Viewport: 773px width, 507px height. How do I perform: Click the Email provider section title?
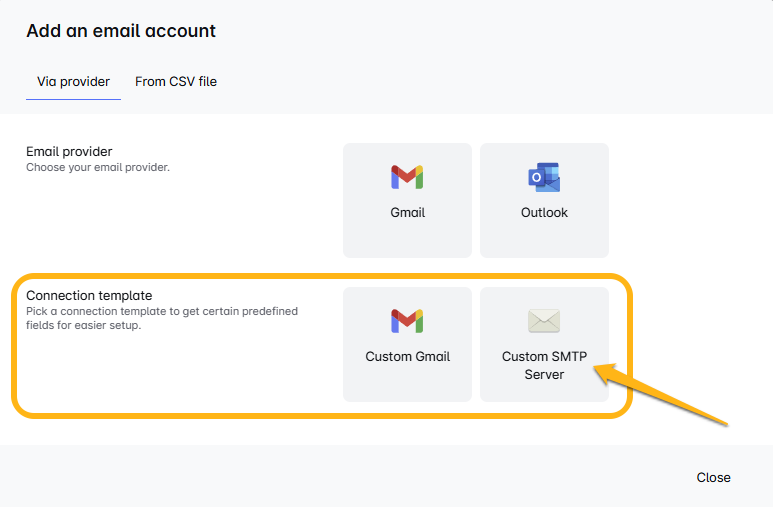(69, 151)
